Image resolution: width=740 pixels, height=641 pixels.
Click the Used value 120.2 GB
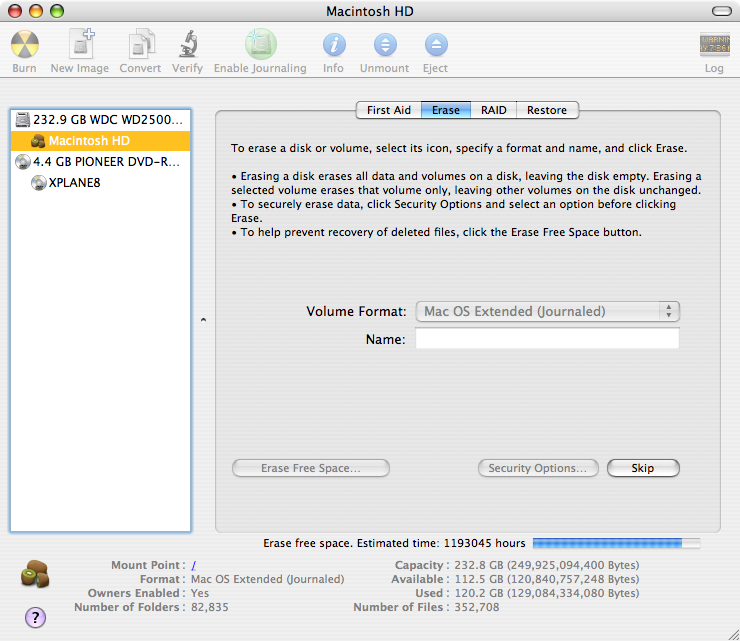tap(547, 593)
